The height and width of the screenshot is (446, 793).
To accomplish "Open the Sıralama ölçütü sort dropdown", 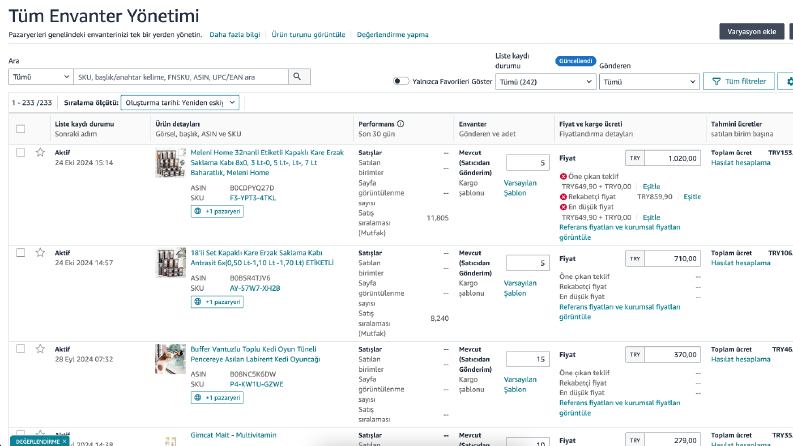I will point(180,102).
